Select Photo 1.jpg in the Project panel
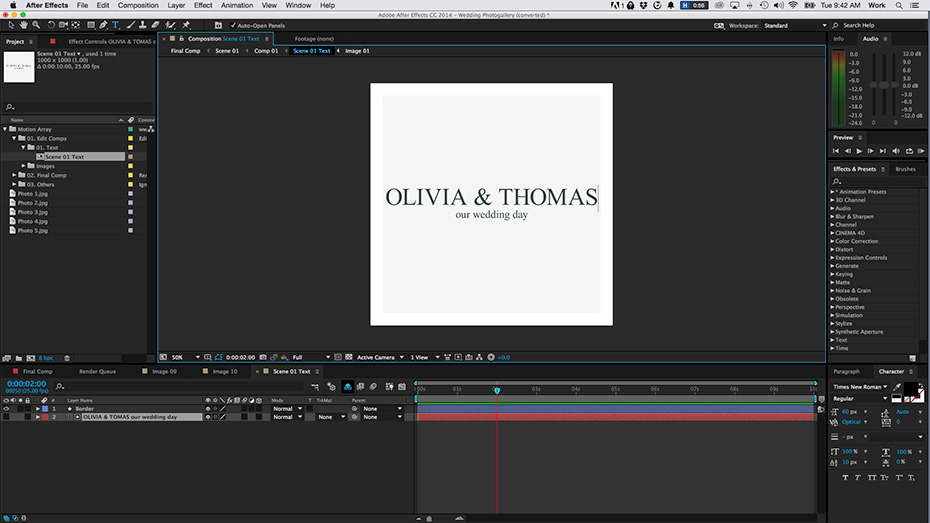 tap(32, 194)
